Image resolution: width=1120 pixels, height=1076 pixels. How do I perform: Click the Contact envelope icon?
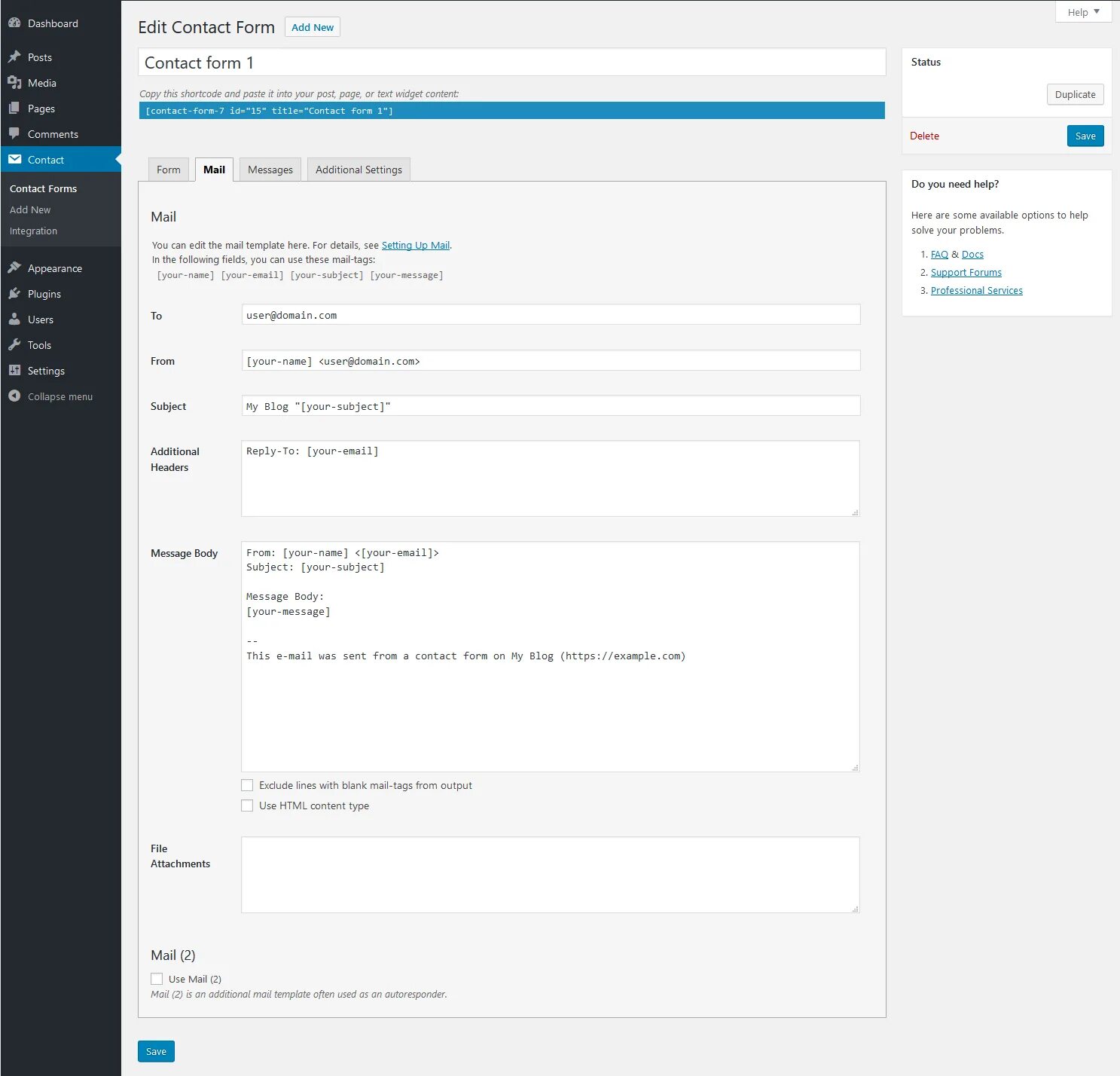coord(14,160)
